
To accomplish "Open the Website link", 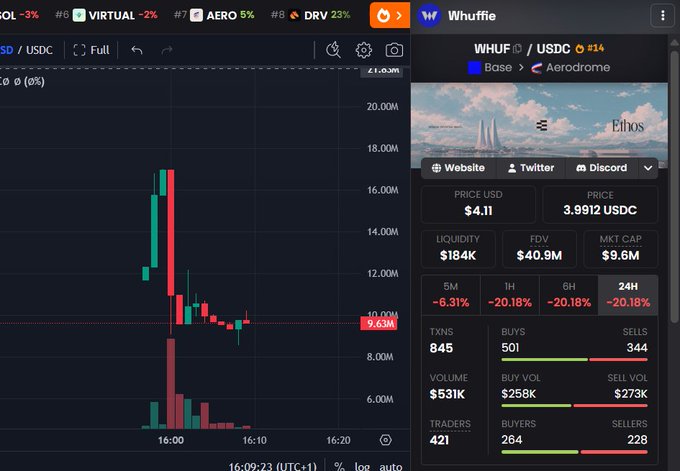I will [x=458, y=168].
